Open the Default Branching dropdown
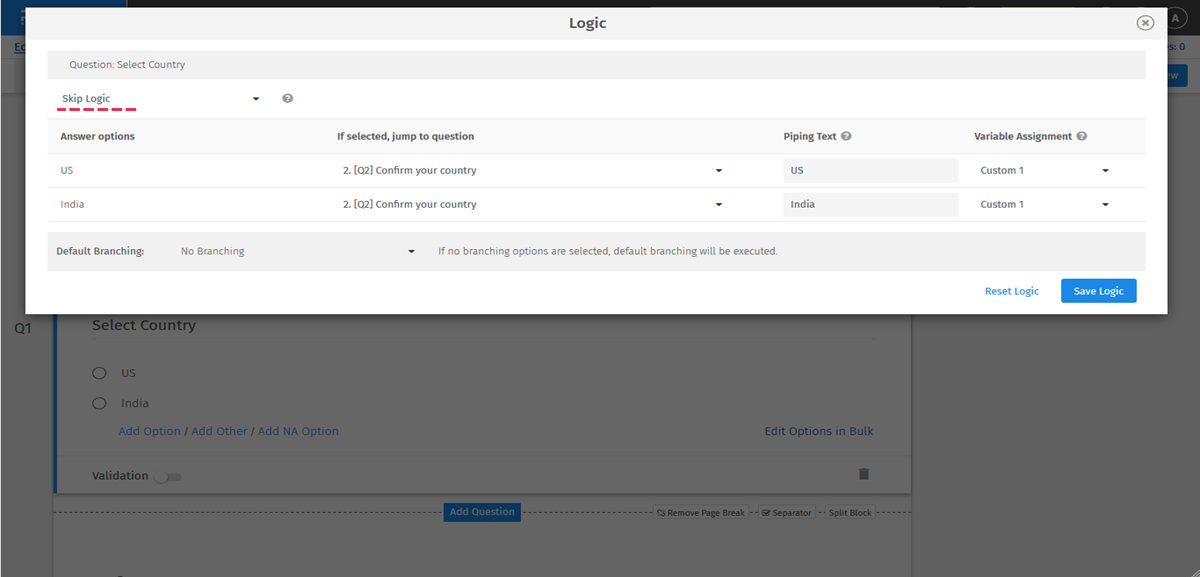1200x577 pixels. [410, 251]
